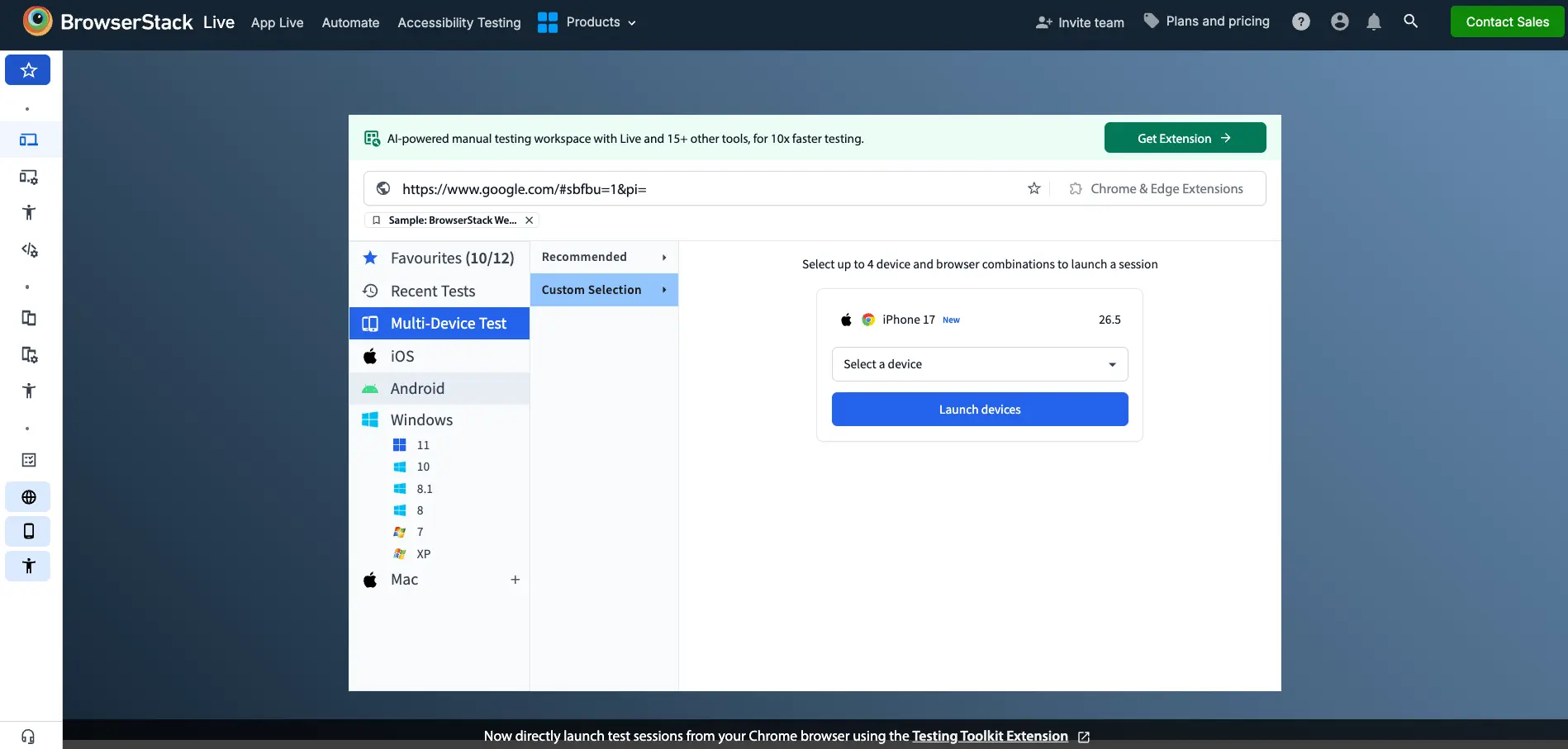Viewport: 1568px width, 749px height.
Task: Click the iPhone 17 device name
Action: pos(909,320)
